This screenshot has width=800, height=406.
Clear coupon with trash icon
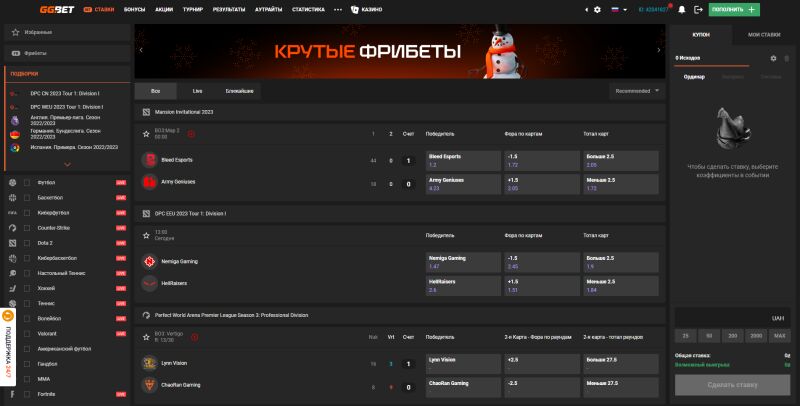click(x=786, y=58)
